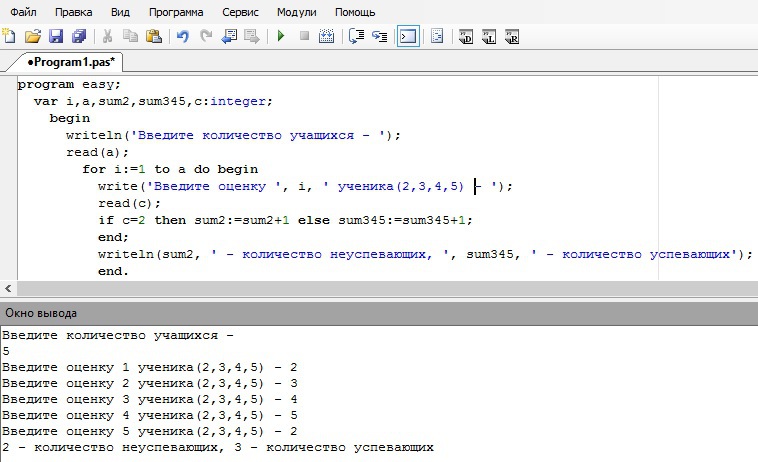This screenshot has width=758, height=462.
Task: Open the Программа menu
Action: (x=176, y=12)
